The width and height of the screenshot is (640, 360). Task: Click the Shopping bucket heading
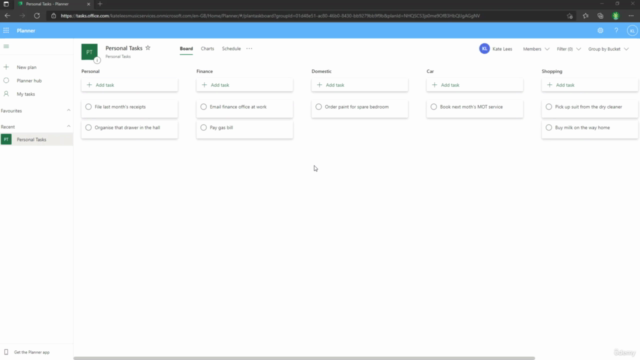[552, 71]
